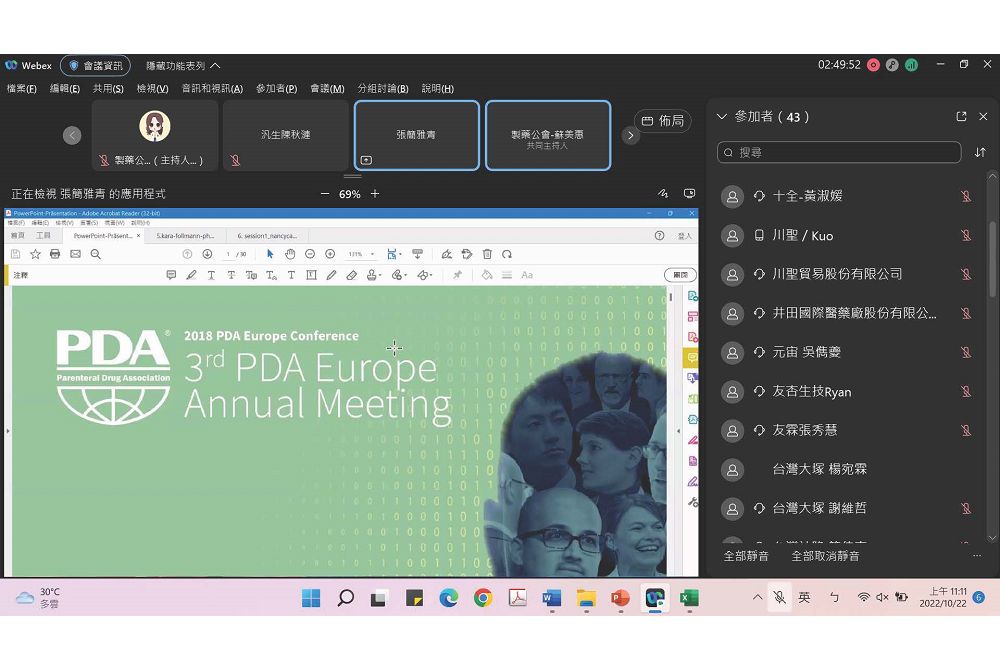Toggle mute for 川聖貿易股份有限公司

966,275
